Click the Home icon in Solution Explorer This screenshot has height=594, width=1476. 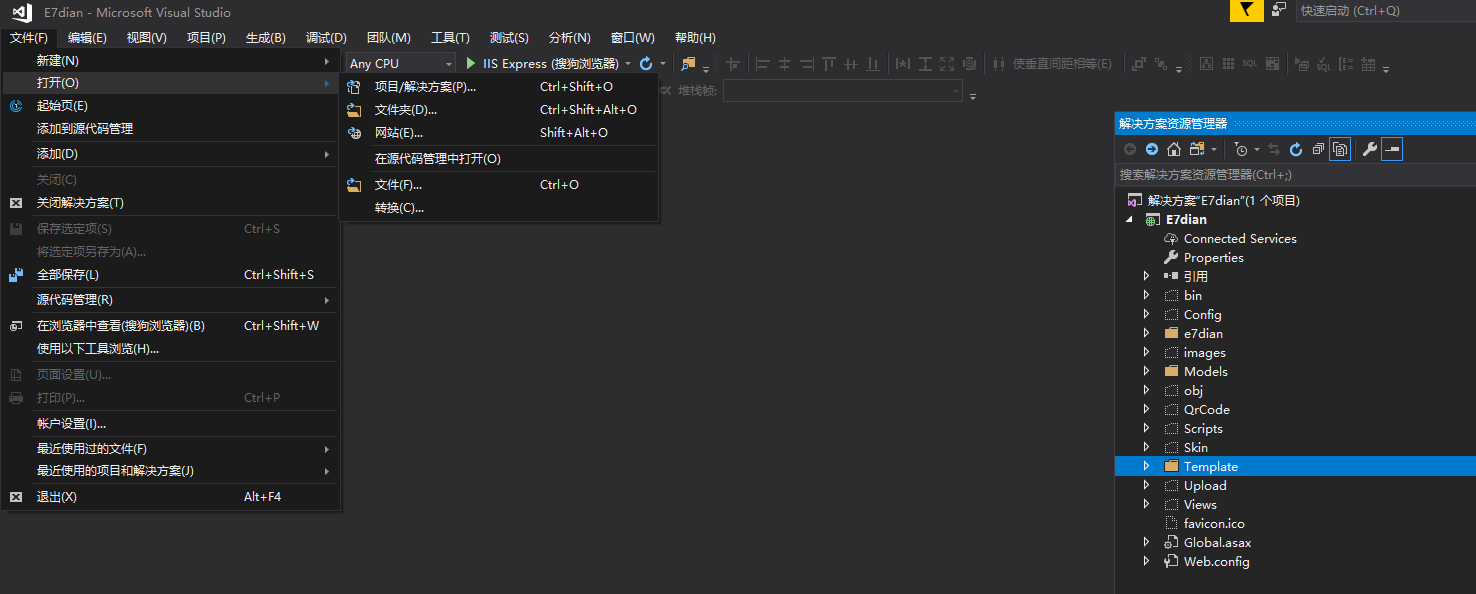(x=1174, y=149)
